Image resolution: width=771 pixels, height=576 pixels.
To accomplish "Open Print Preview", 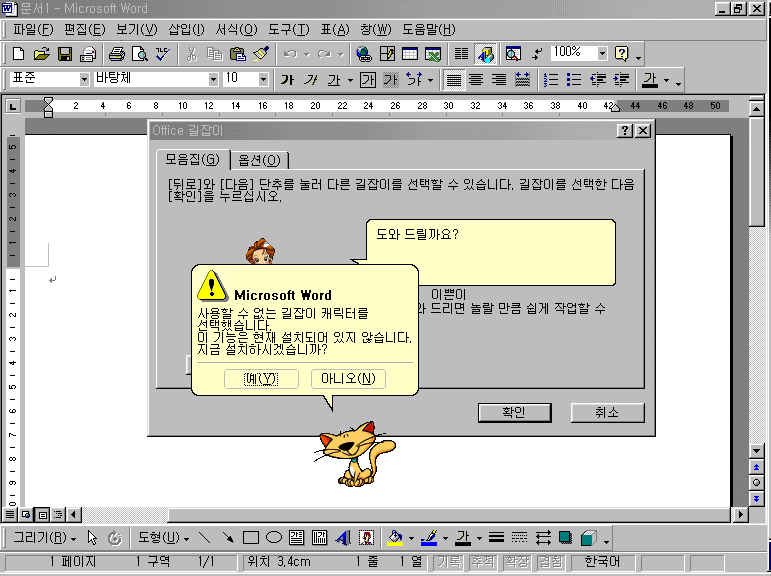I will click(x=140, y=54).
